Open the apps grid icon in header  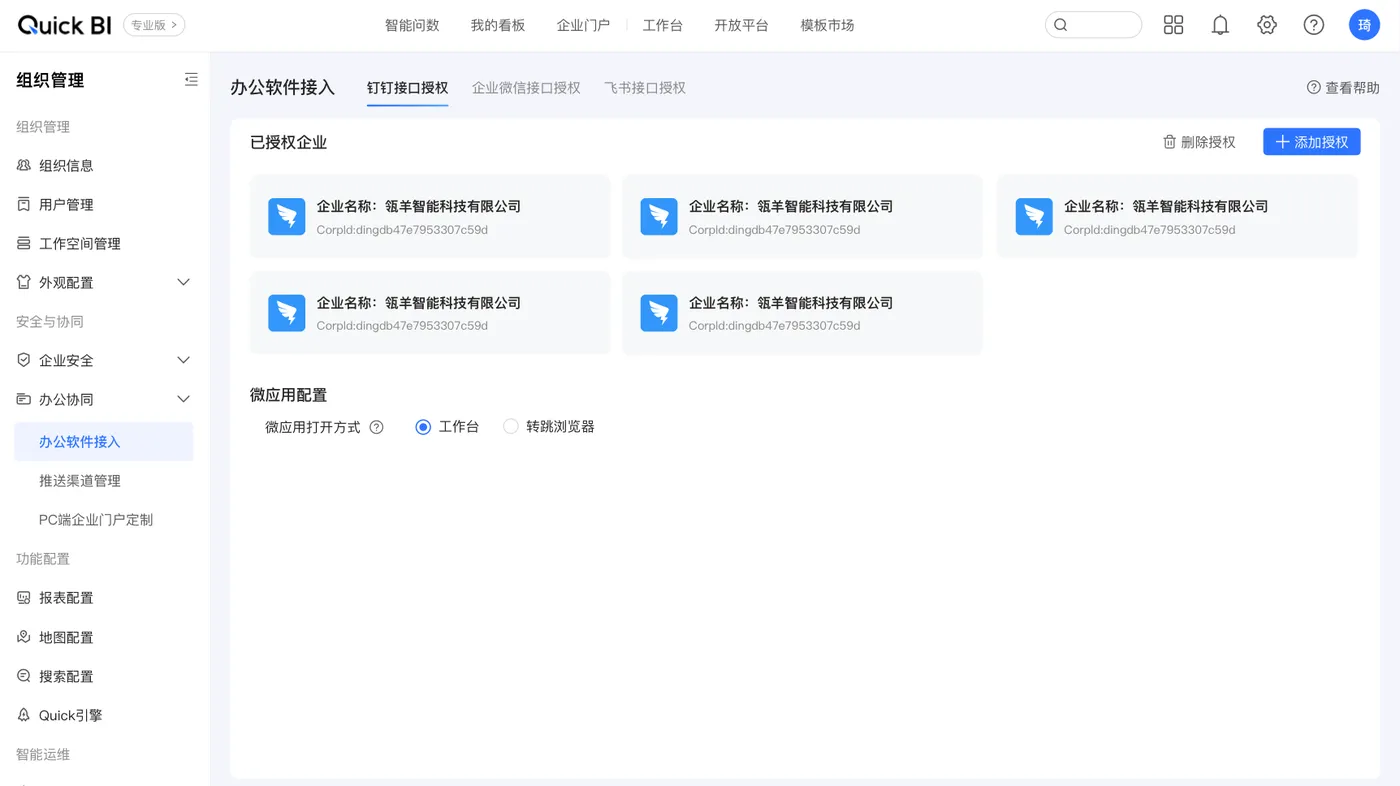tap(1174, 25)
